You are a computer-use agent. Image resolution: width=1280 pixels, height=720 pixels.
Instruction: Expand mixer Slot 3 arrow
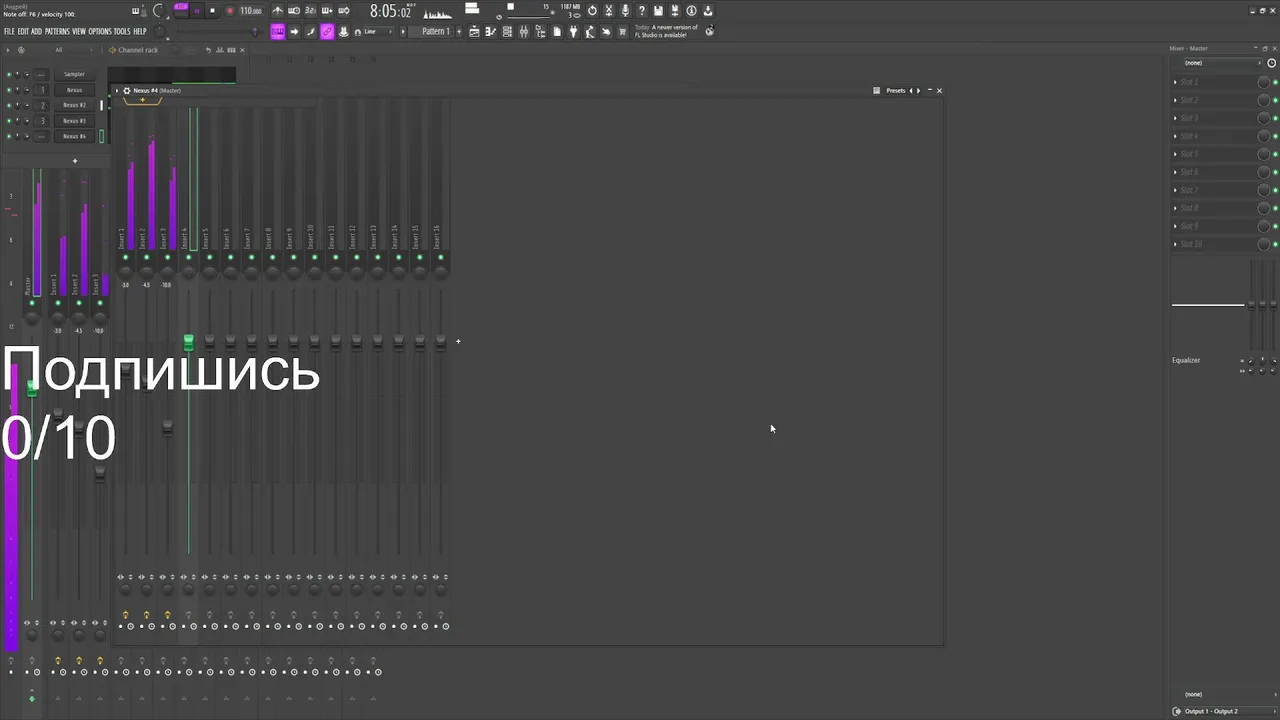click(1175, 118)
